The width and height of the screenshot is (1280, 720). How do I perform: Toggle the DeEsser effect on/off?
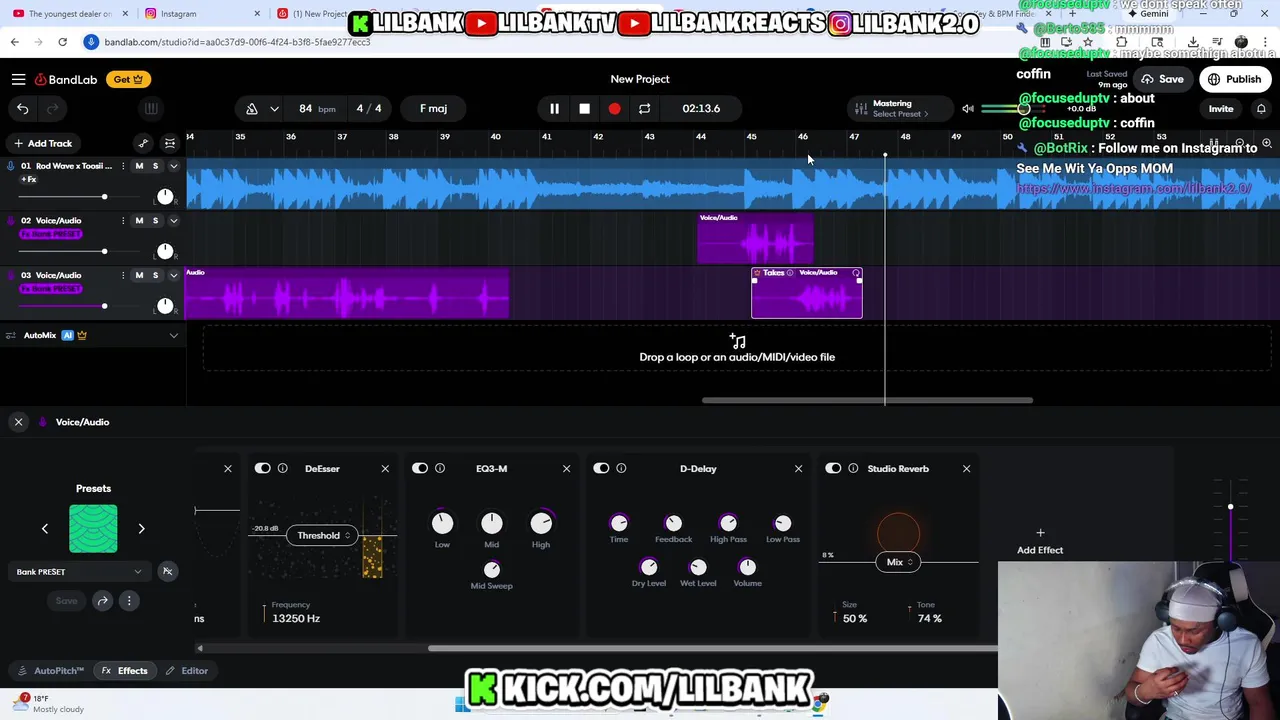pos(262,468)
